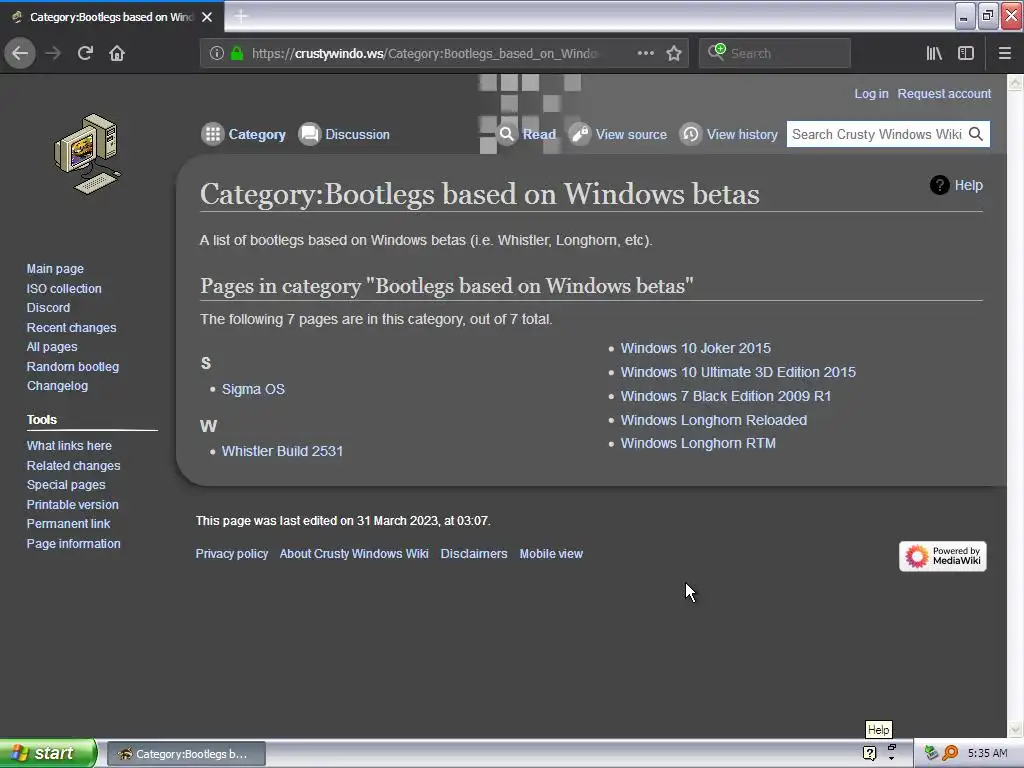Bookmark this page with the star icon

click(x=674, y=53)
